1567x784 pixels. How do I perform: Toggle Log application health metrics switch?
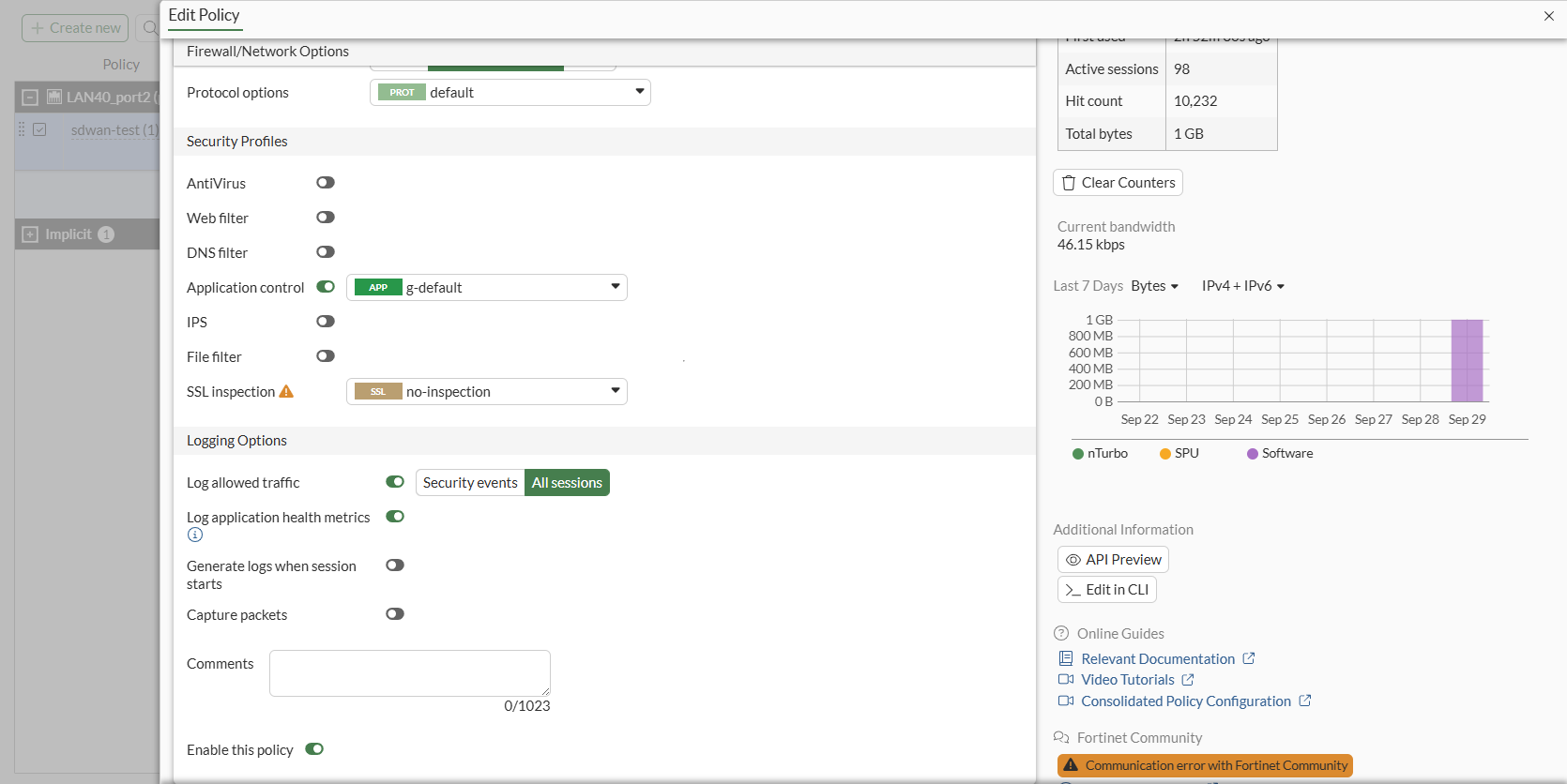tap(395, 517)
